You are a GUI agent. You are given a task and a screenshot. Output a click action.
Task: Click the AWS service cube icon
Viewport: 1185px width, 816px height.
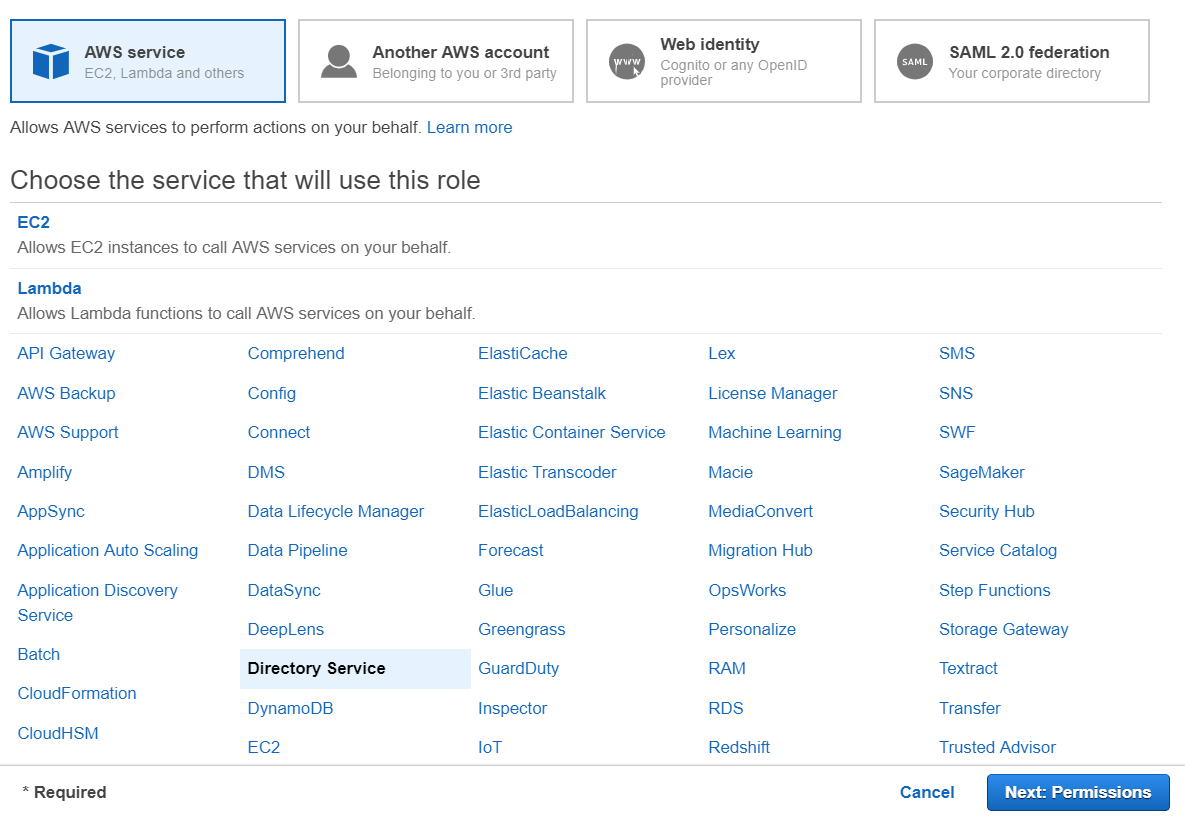point(51,61)
